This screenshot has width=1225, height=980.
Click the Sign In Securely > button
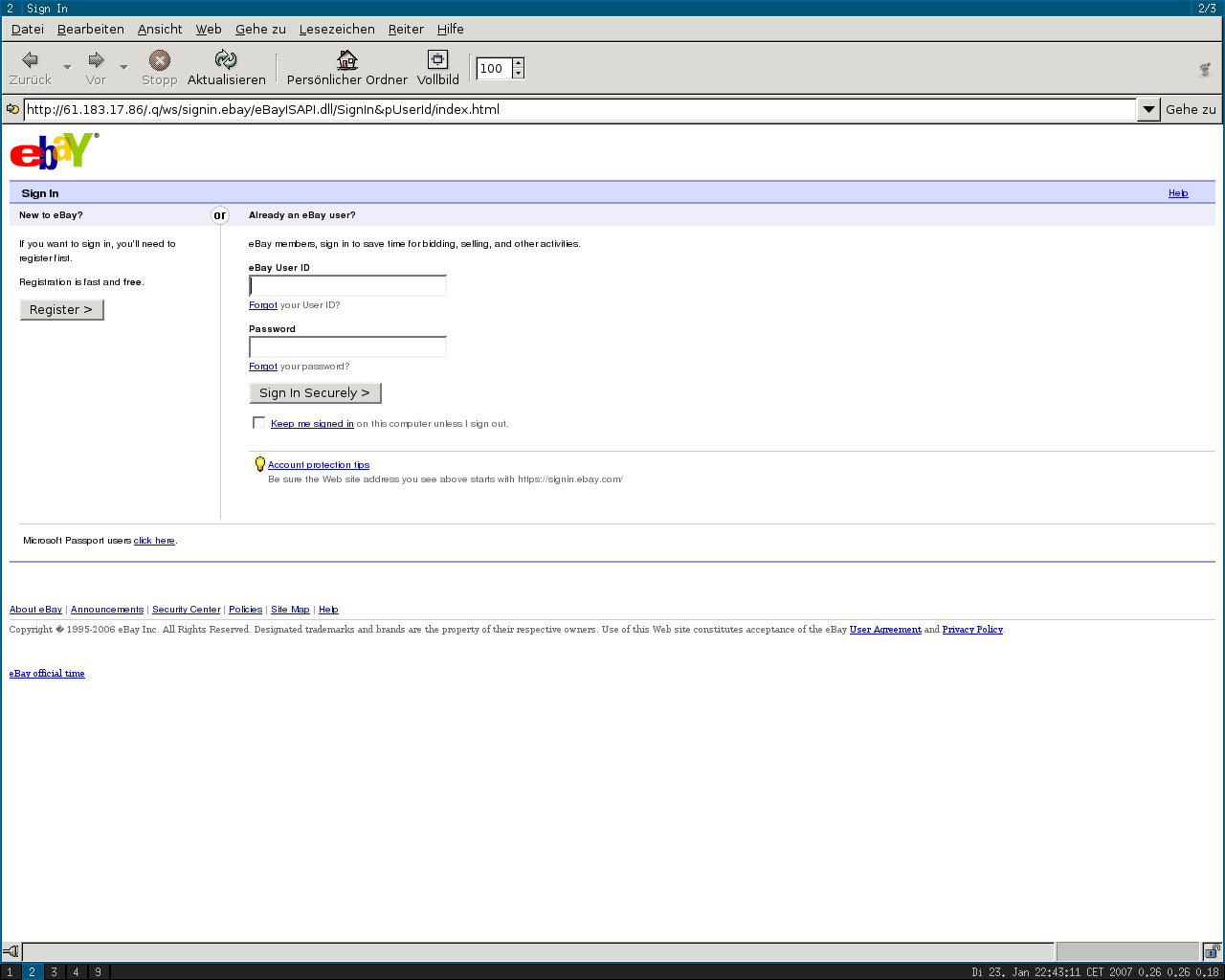point(315,392)
